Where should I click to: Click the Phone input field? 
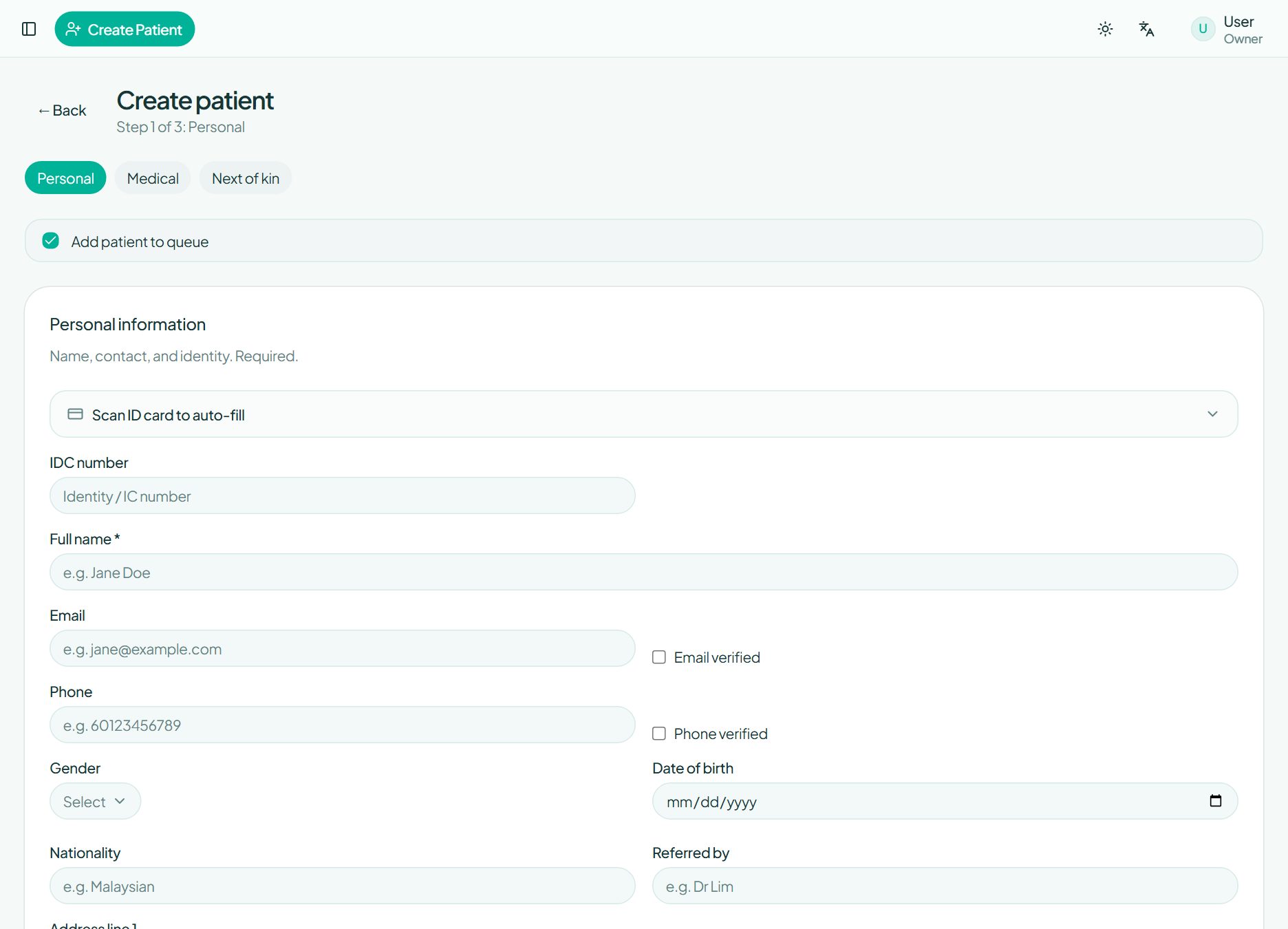click(x=342, y=725)
